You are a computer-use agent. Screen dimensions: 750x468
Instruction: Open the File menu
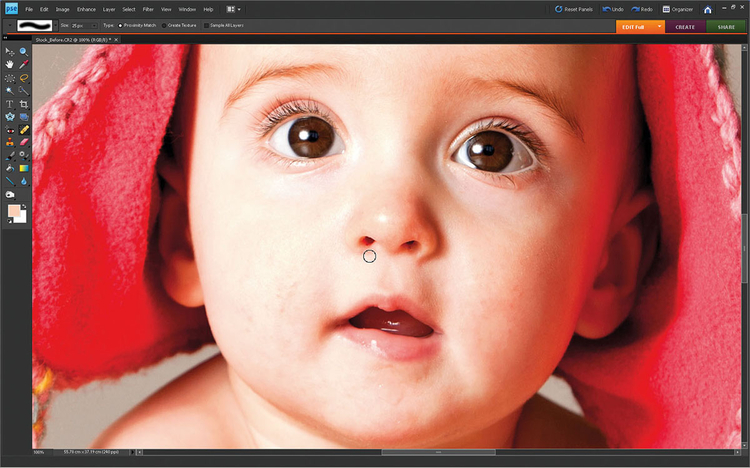coord(29,10)
